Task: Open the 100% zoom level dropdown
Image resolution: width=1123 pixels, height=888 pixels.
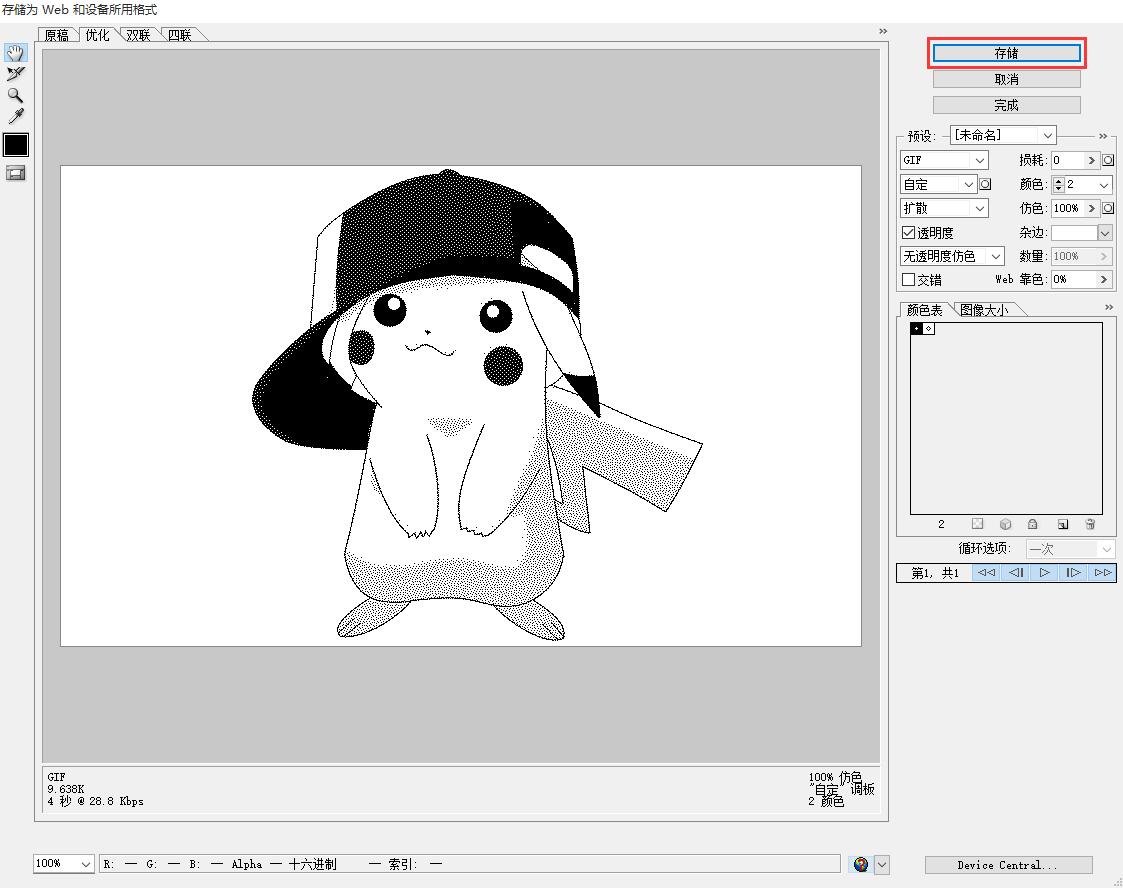Action: tap(64, 864)
